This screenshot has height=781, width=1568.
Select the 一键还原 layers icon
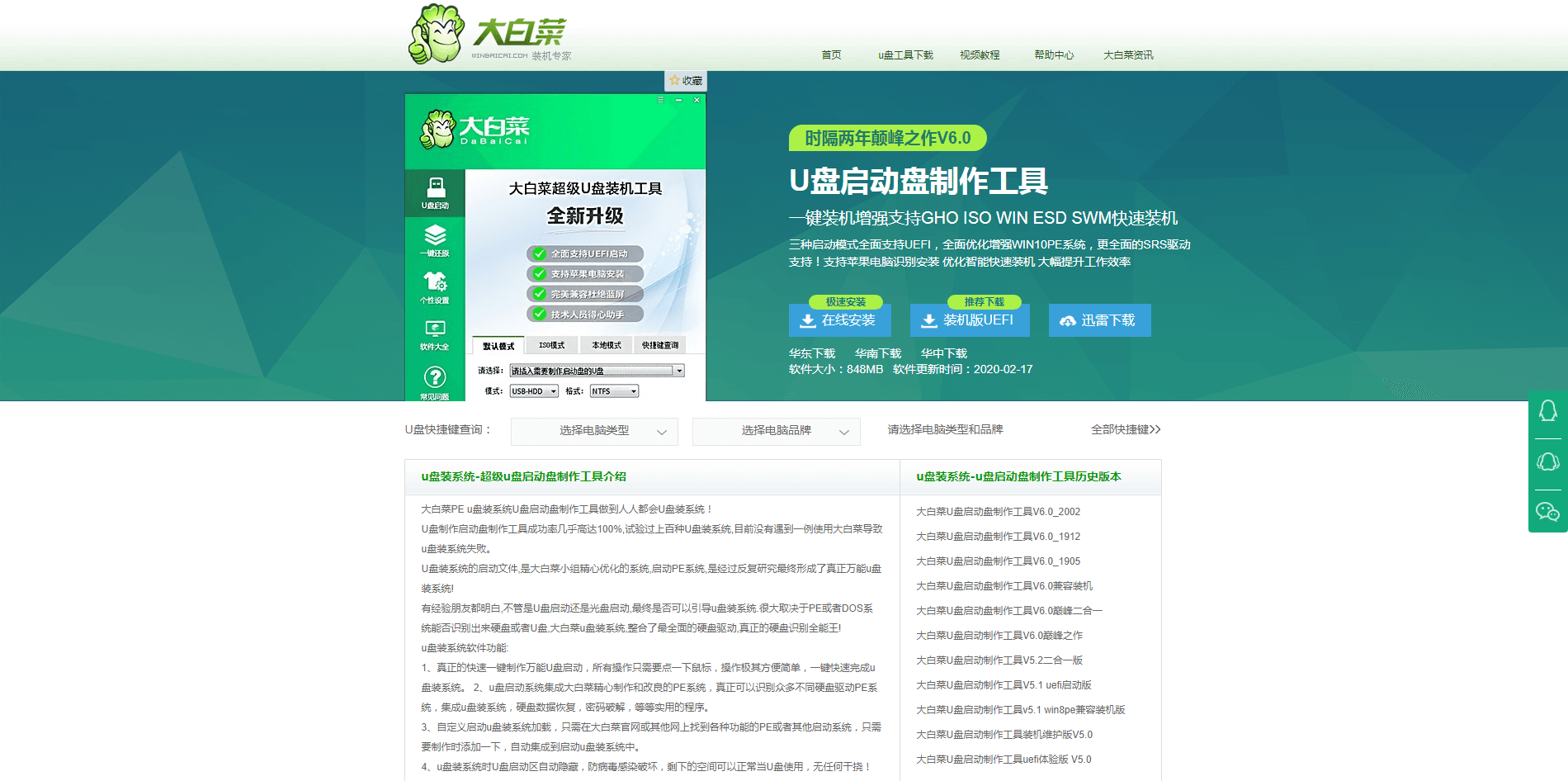click(x=435, y=240)
